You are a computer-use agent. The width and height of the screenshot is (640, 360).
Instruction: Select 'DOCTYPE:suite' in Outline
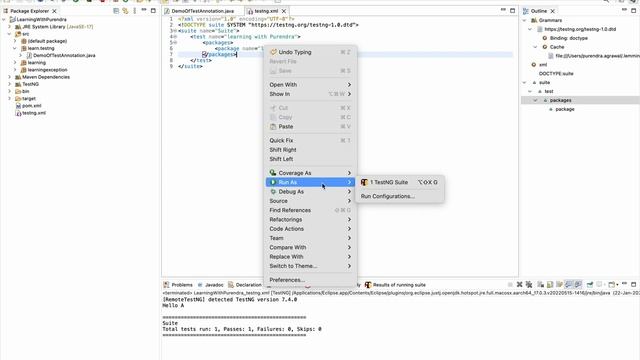[x=556, y=74]
